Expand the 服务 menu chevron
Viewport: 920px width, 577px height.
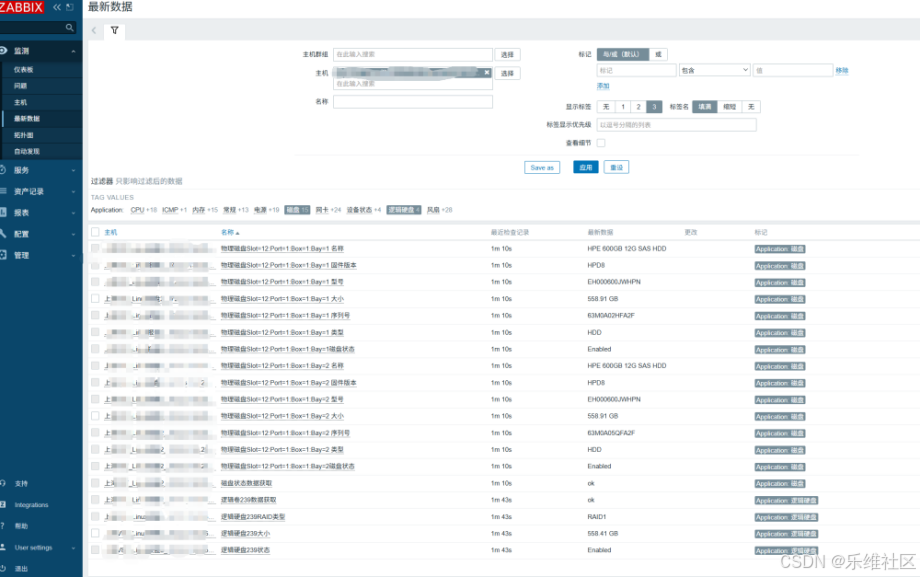[x=73, y=170]
